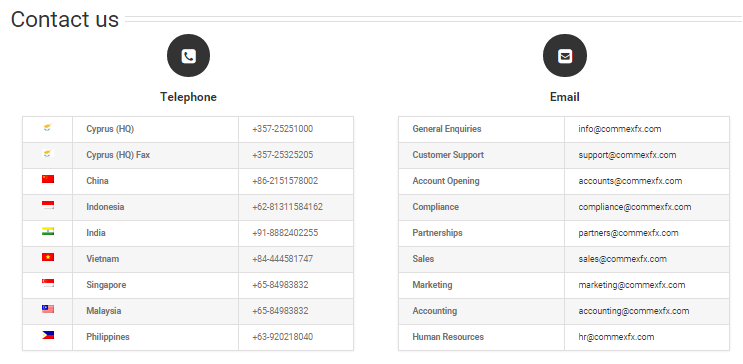Screen dimensions: 743x364
Task: Select the China number +86-2151578002
Action: pyautogui.click(x=285, y=181)
